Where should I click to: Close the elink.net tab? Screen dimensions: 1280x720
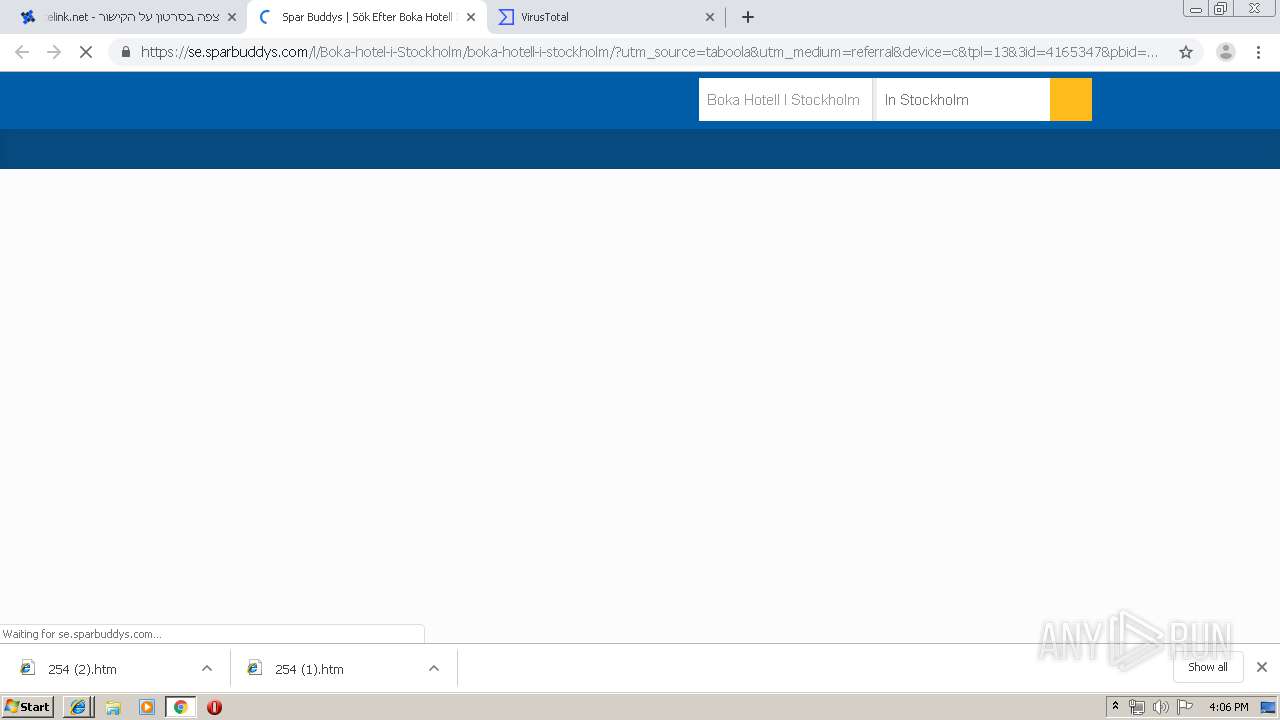tap(232, 17)
